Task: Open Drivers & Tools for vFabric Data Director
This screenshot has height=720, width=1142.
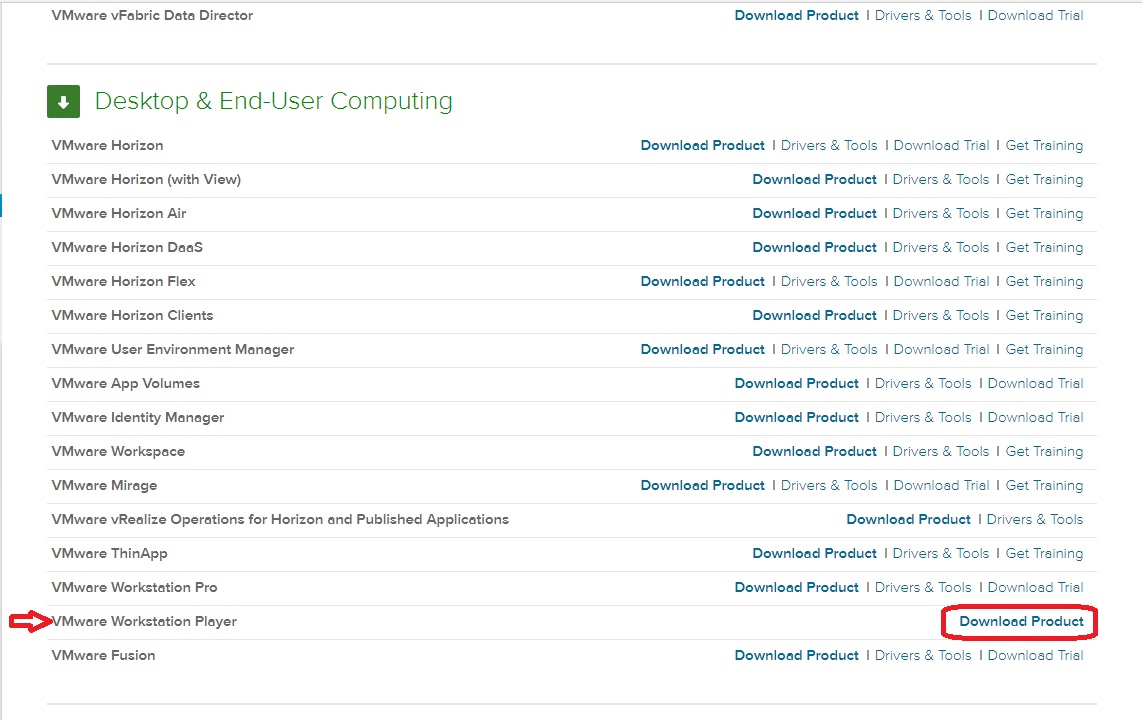Action: click(923, 15)
